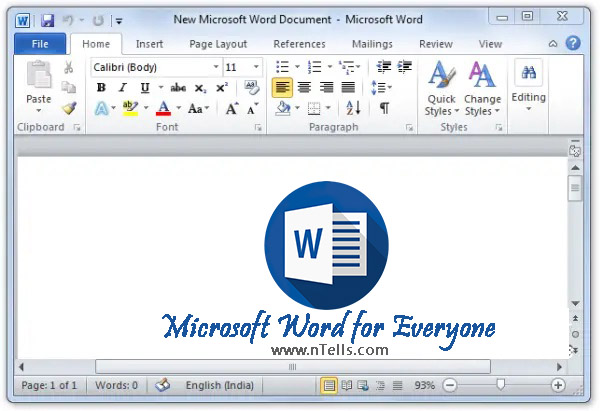Viewport: 600px width, 411px height.
Task: Open Line and Paragraph Spacing menu
Action: pyautogui.click(x=381, y=88)
